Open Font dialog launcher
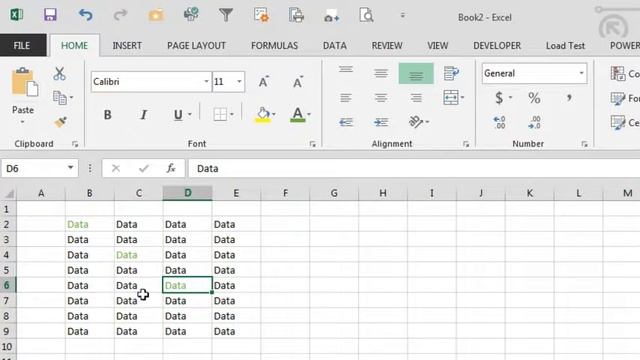This screenshot has height=360, width=640. pyautogui.click(x=313, y=144)
